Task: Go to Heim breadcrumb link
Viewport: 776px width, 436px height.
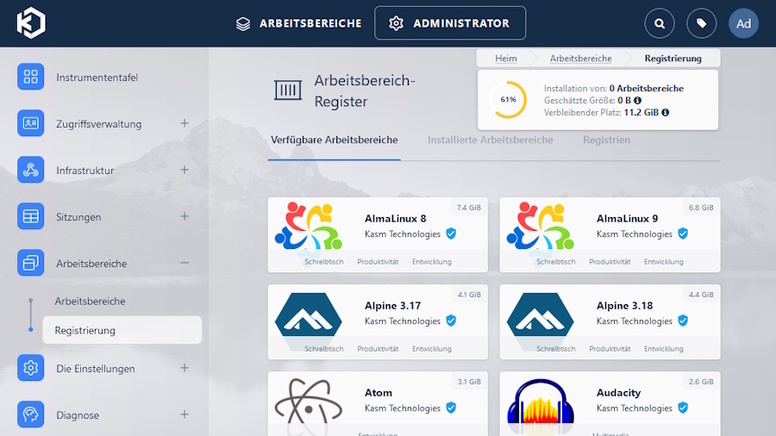Action: [506, 58]
